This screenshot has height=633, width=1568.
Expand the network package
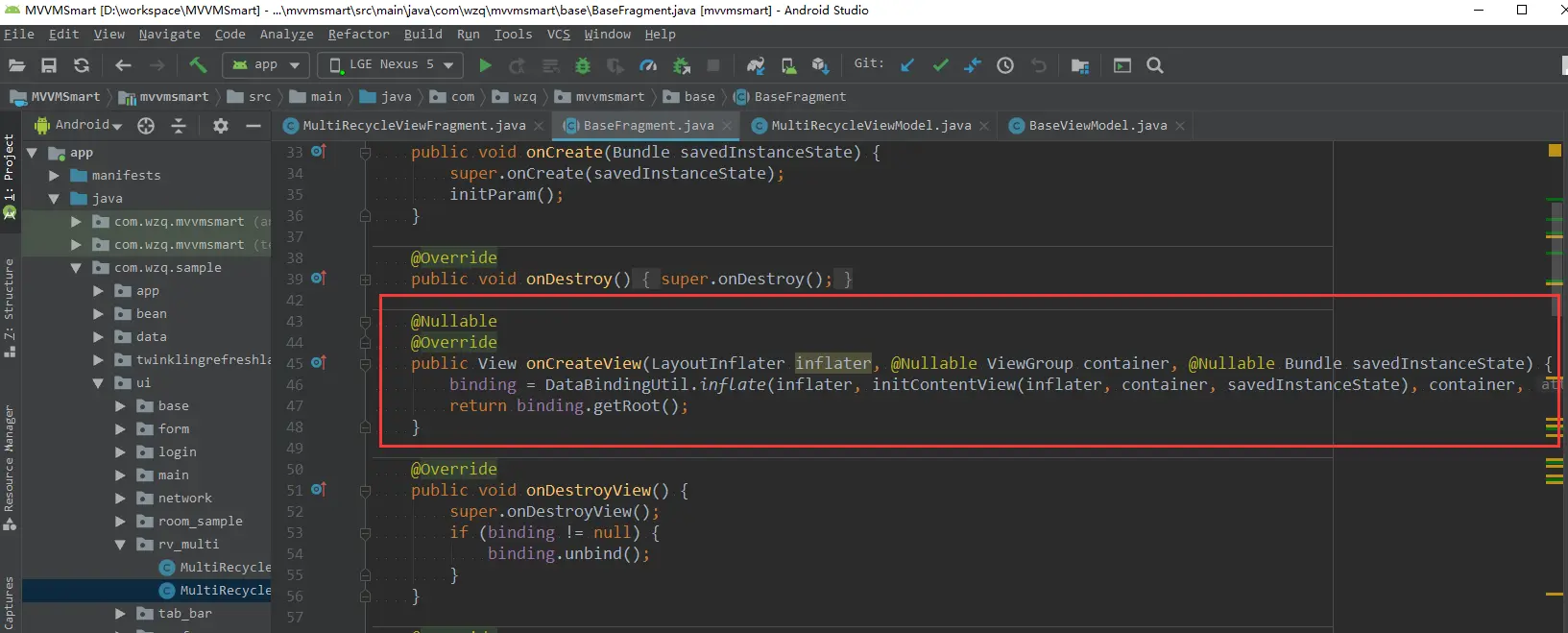120,499
